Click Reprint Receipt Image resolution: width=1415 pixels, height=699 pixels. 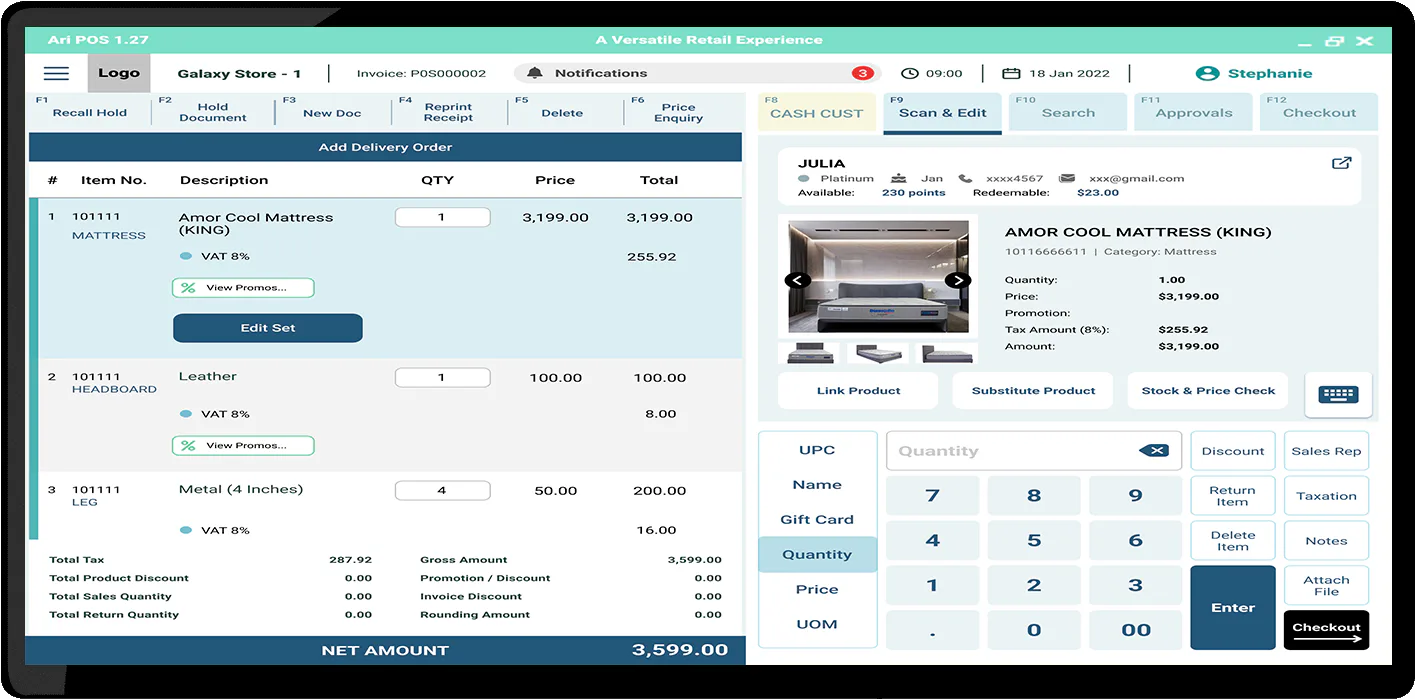pos(448,112)
